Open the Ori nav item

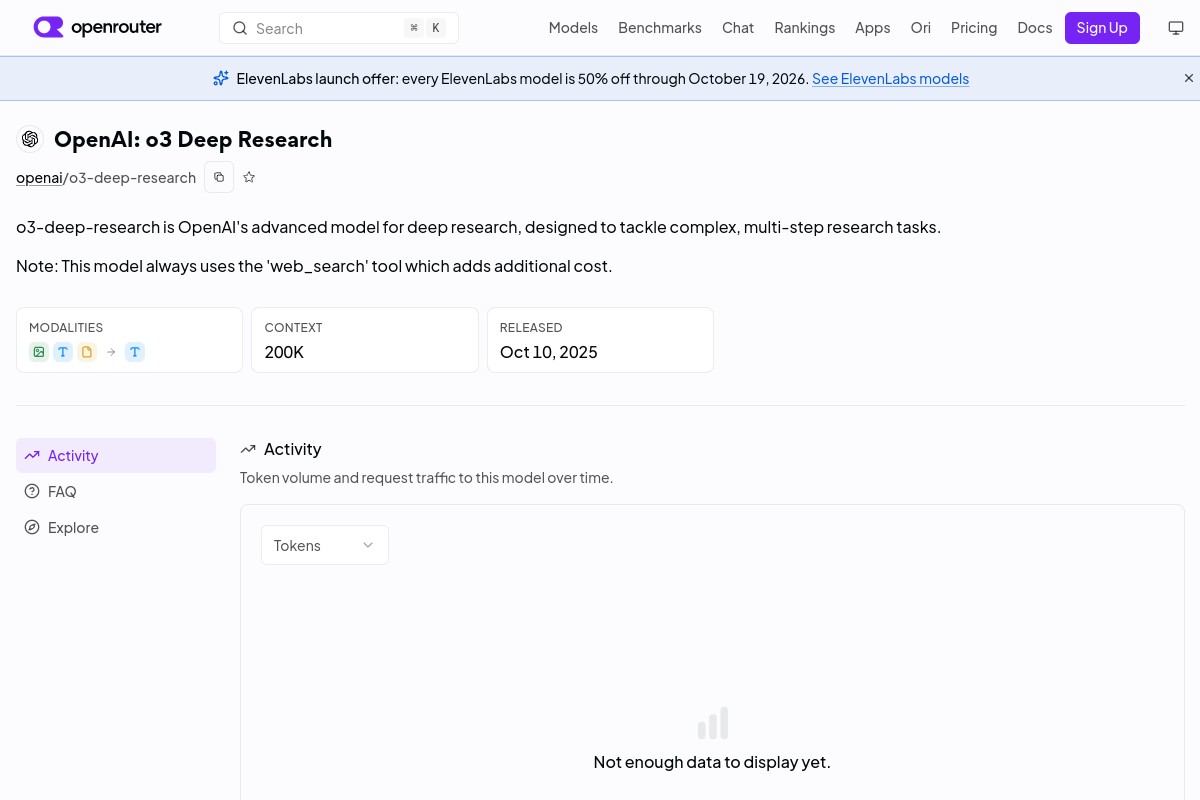click(x=920, y=28)
